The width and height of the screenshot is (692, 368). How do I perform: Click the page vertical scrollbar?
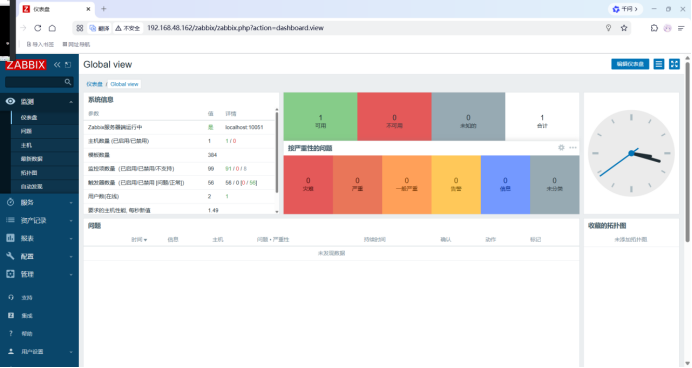[x=687, y=152]
